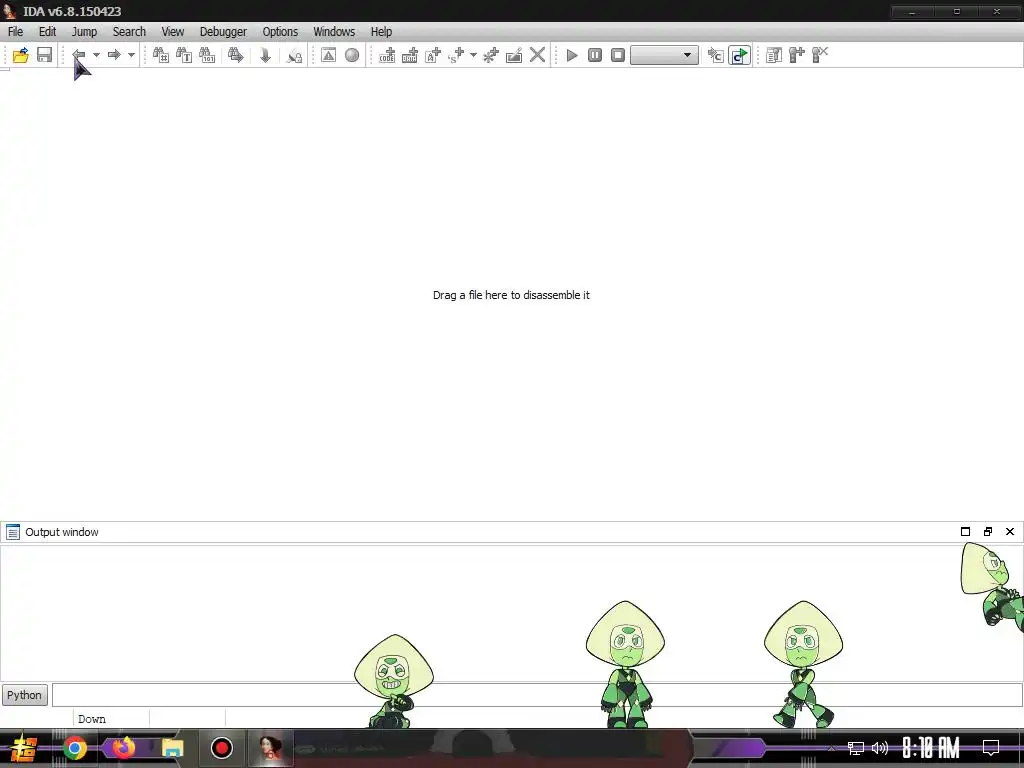
Task: Launch Chrome from the taskbar
Action: pyautogui.click(x=75, y=748)
